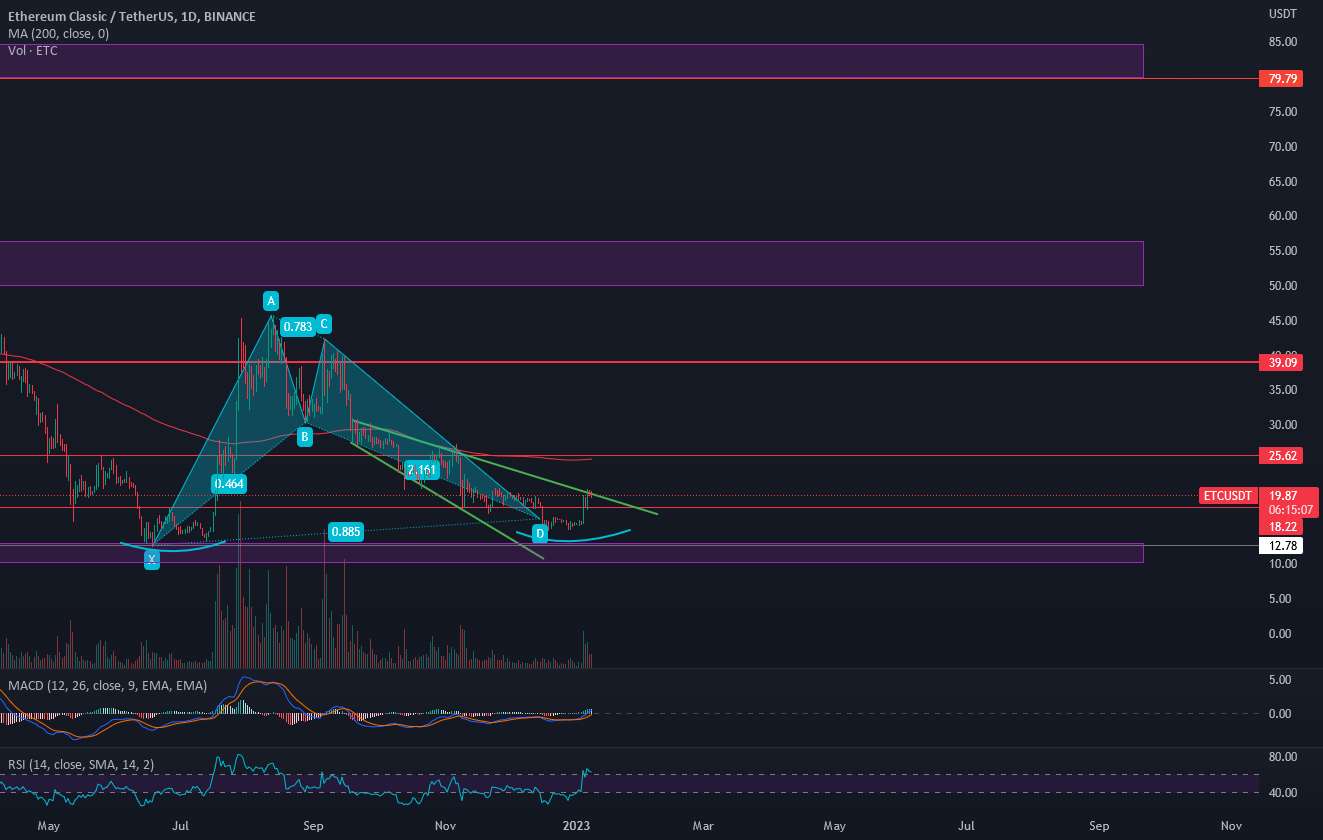Click the 65.00 price axis value
Viewport: 1323px width, 840px height.
coord(1283,182)
